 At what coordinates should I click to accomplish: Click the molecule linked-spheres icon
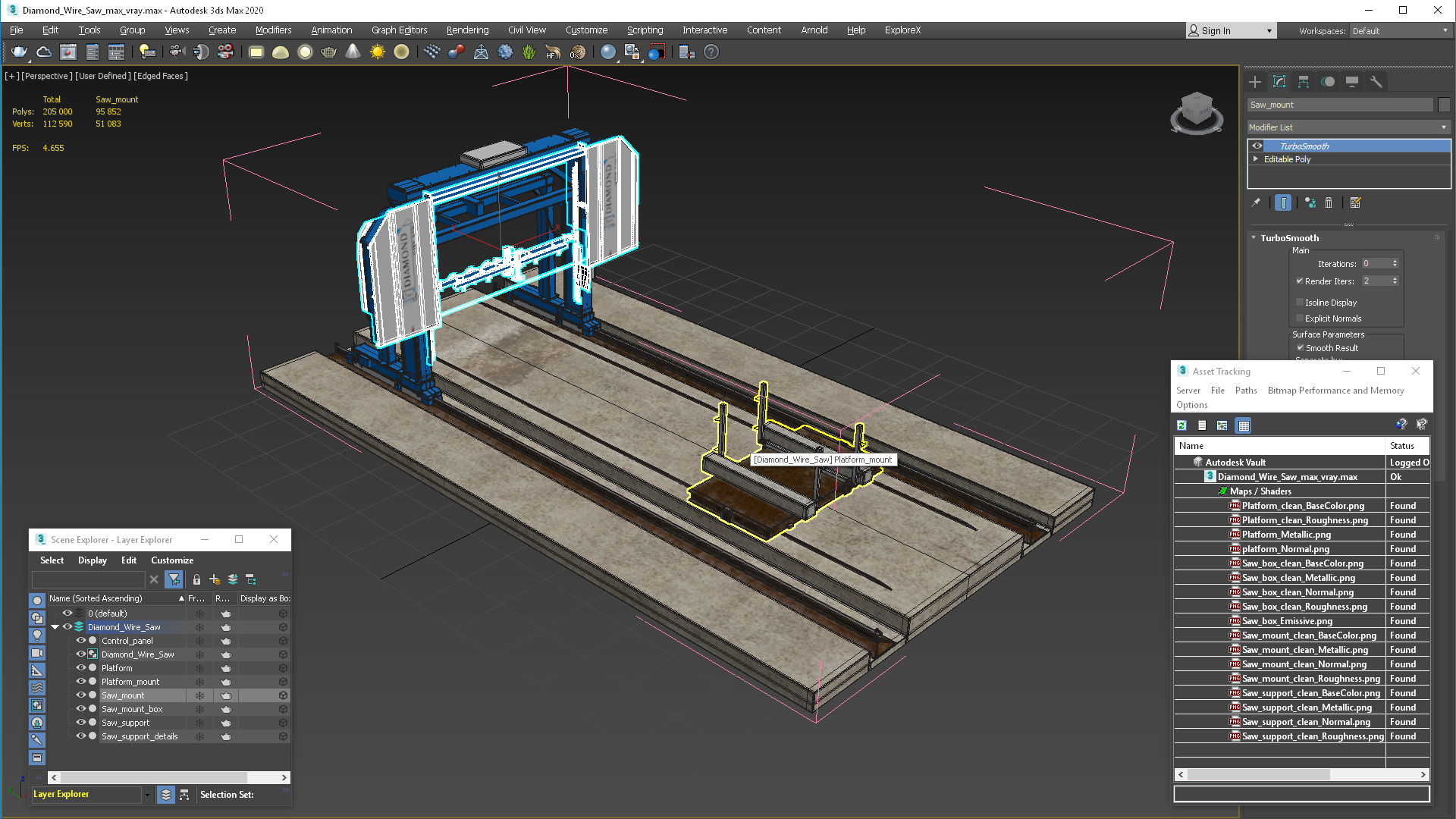[x=456, y=52]
